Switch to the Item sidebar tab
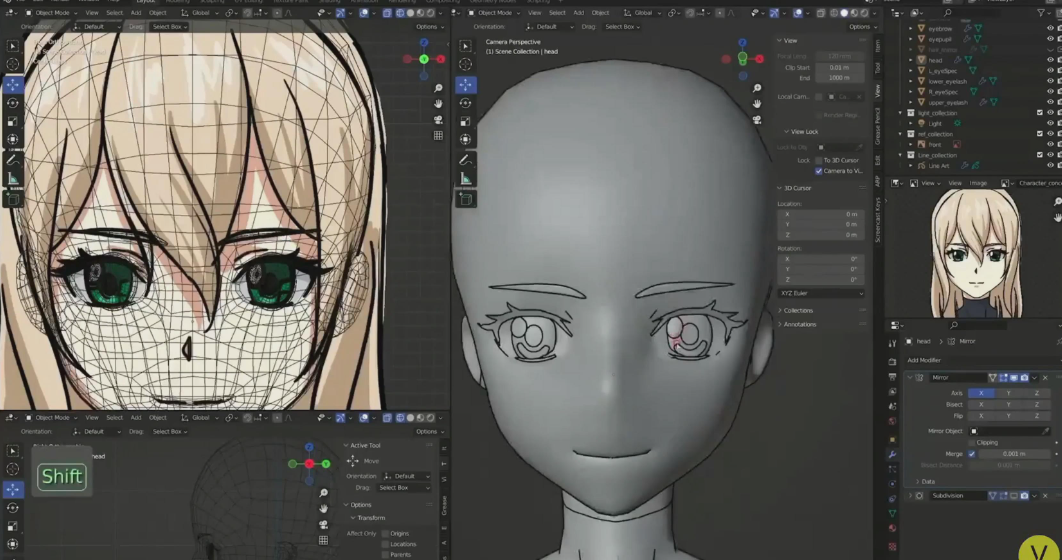This screenshot has height=560, width=1062. coord(878,45)
